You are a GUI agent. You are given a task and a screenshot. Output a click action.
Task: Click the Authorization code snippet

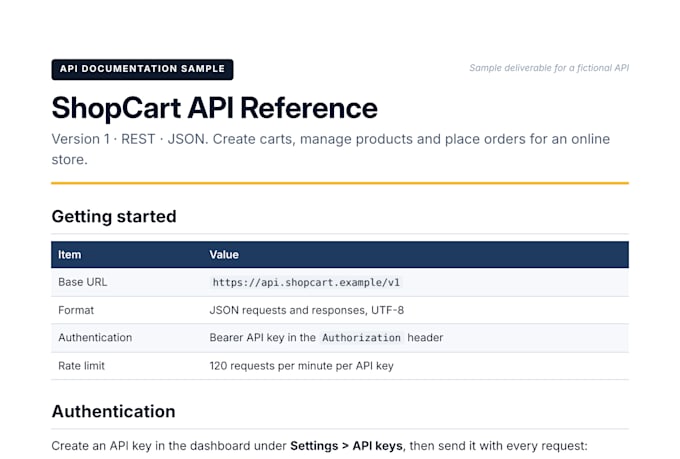click(361, 338)
